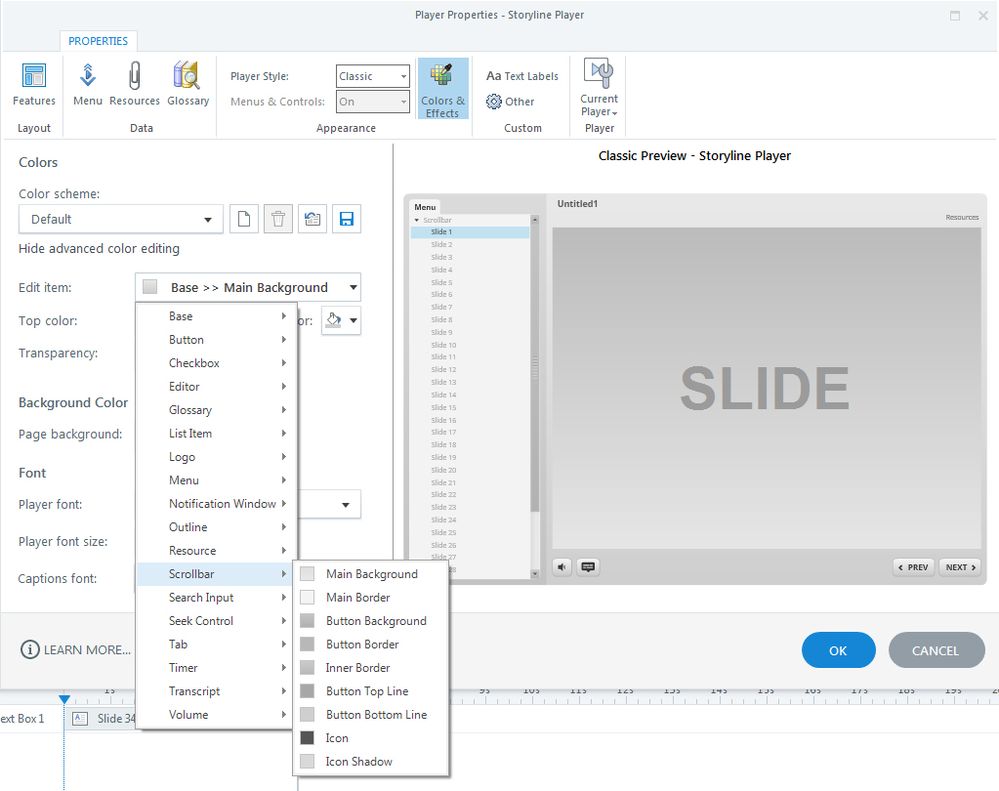Open the Glossary icon
Screen dimensions: 999x791
point(187,84)
